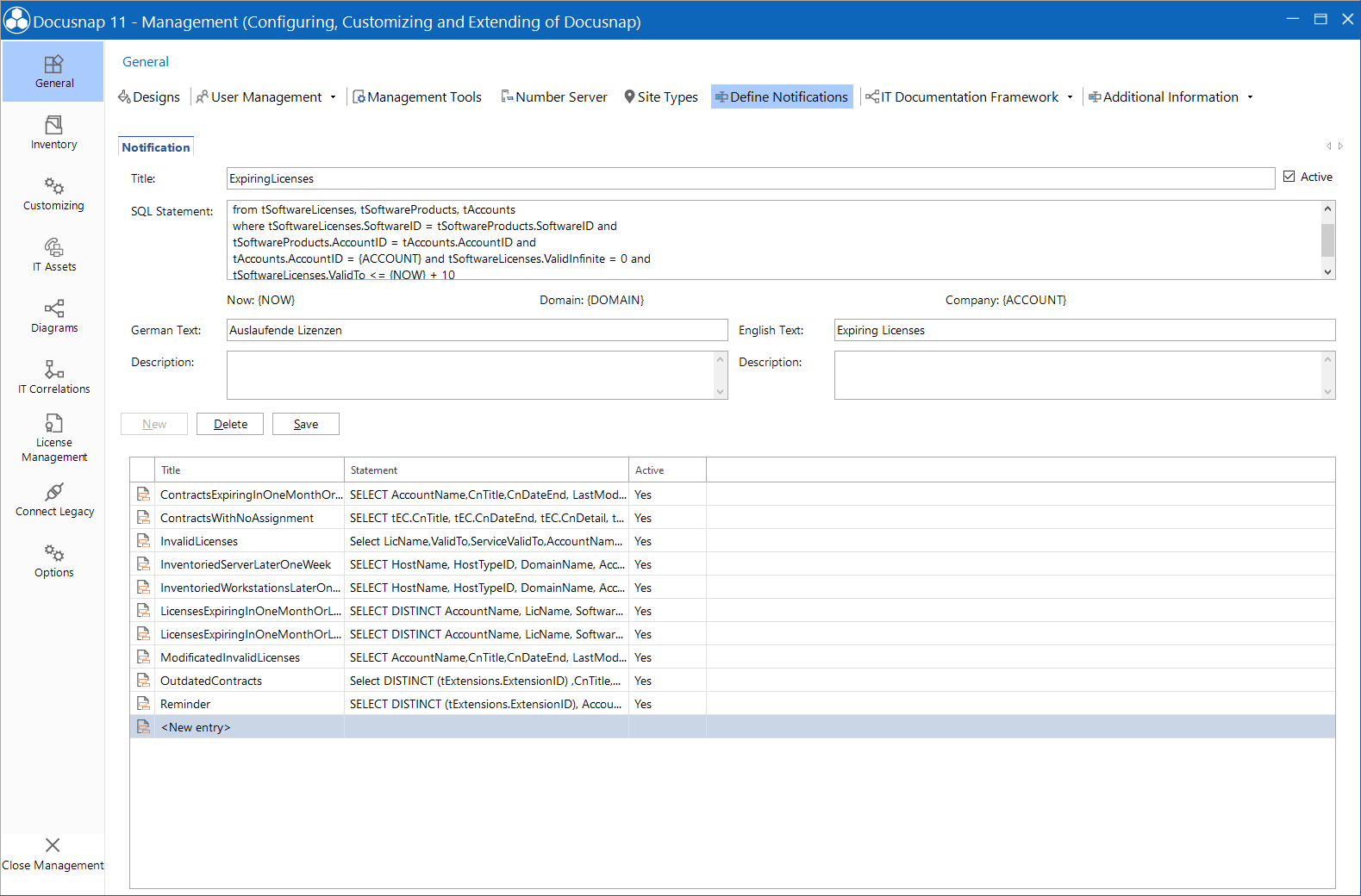
Task: Select the ContractsWithNoAssignment row
Action: coord(733,518)
